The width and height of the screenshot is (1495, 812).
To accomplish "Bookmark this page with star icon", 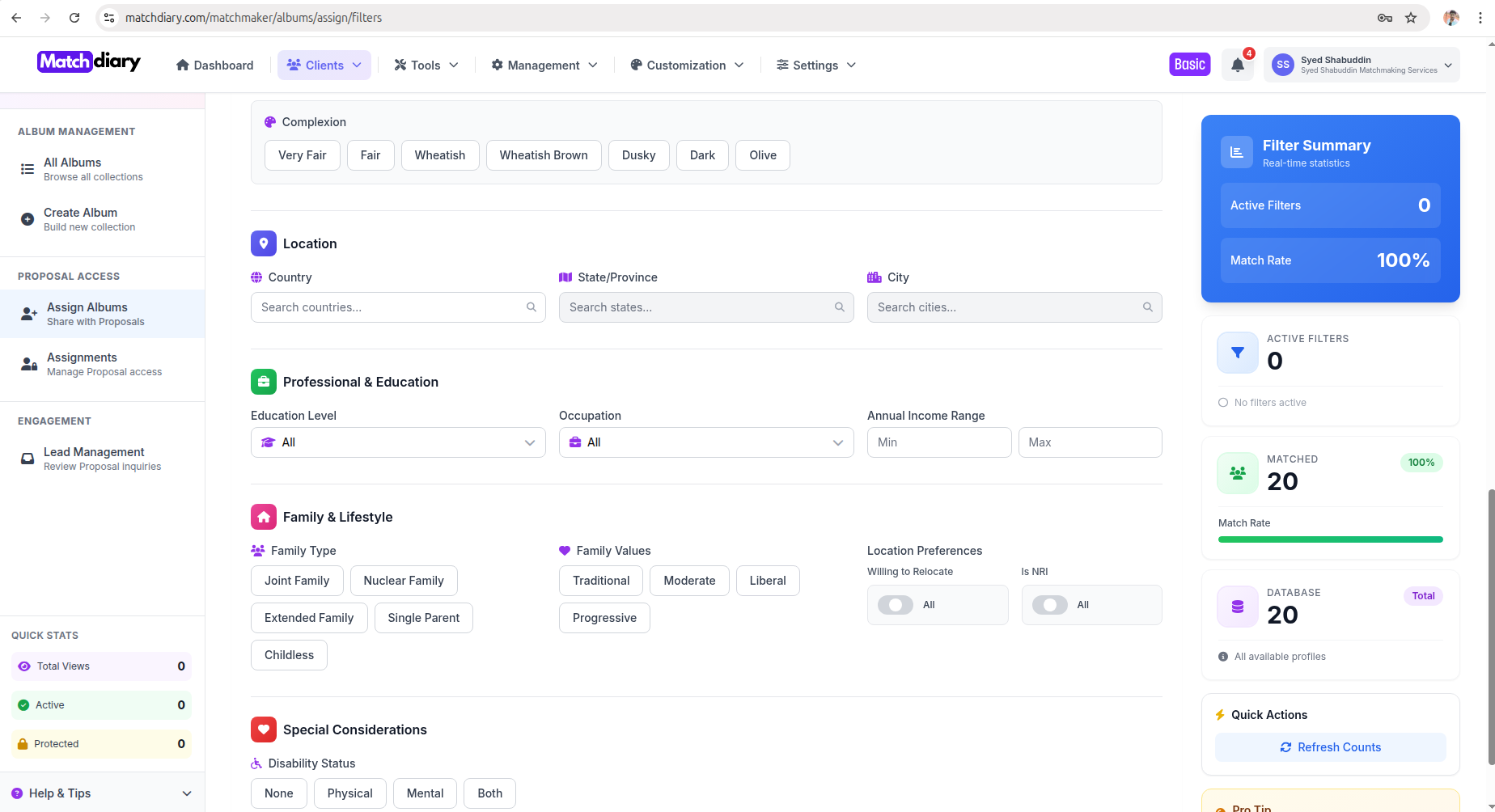I will (1411, 18).
